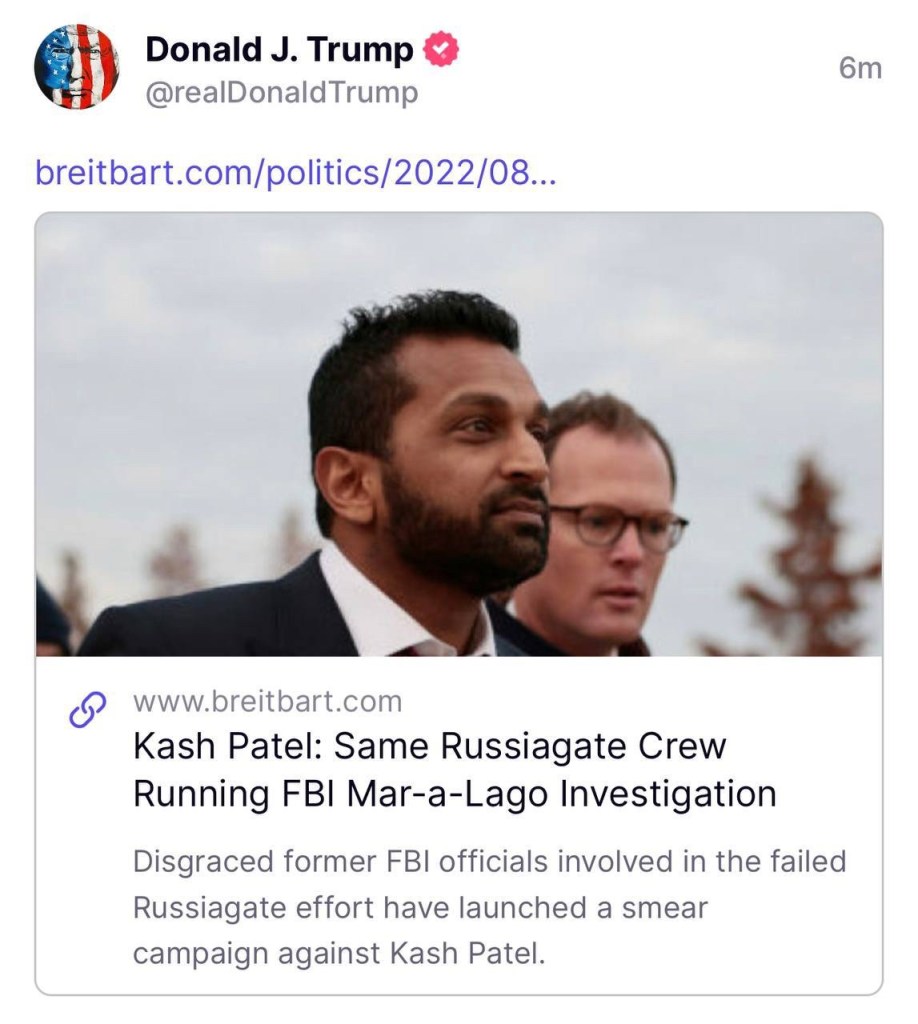Screen dimensions: 918x1024
Task: Open the "Kash Patel: Same Russiagate Crew" headline line
Action: point(430,746)
